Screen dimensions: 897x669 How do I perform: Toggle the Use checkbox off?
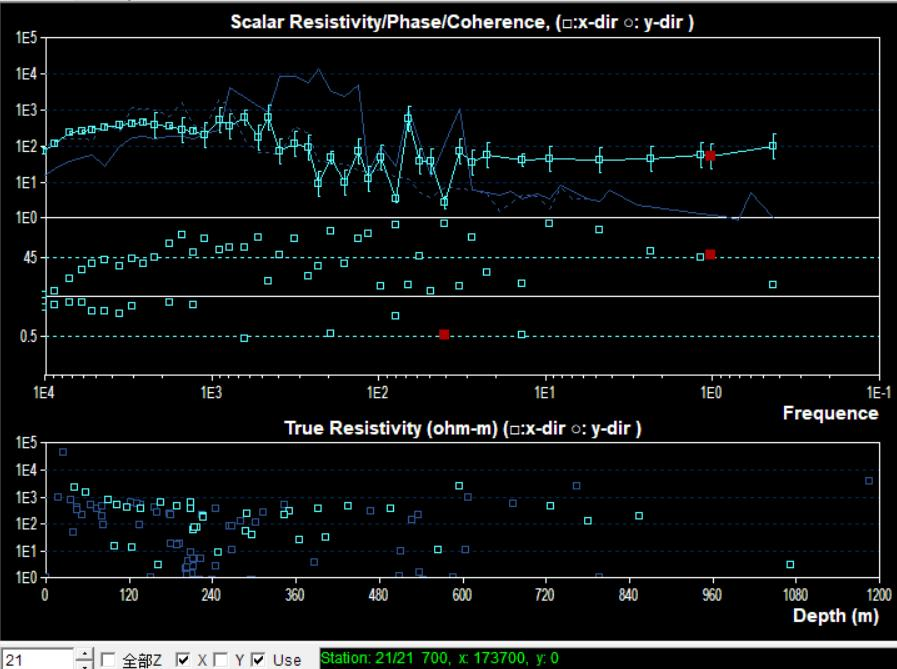coord(259,660)
